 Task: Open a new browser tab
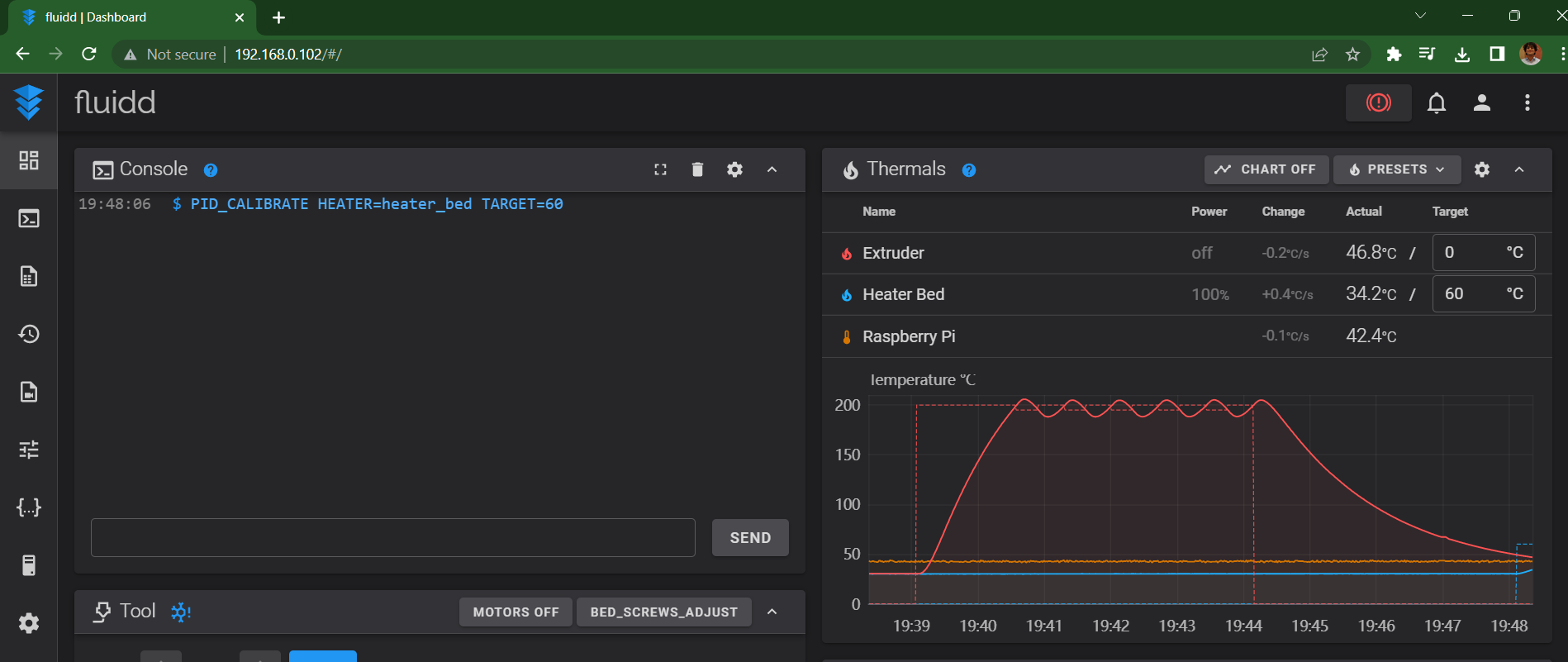tap(279, 17)
